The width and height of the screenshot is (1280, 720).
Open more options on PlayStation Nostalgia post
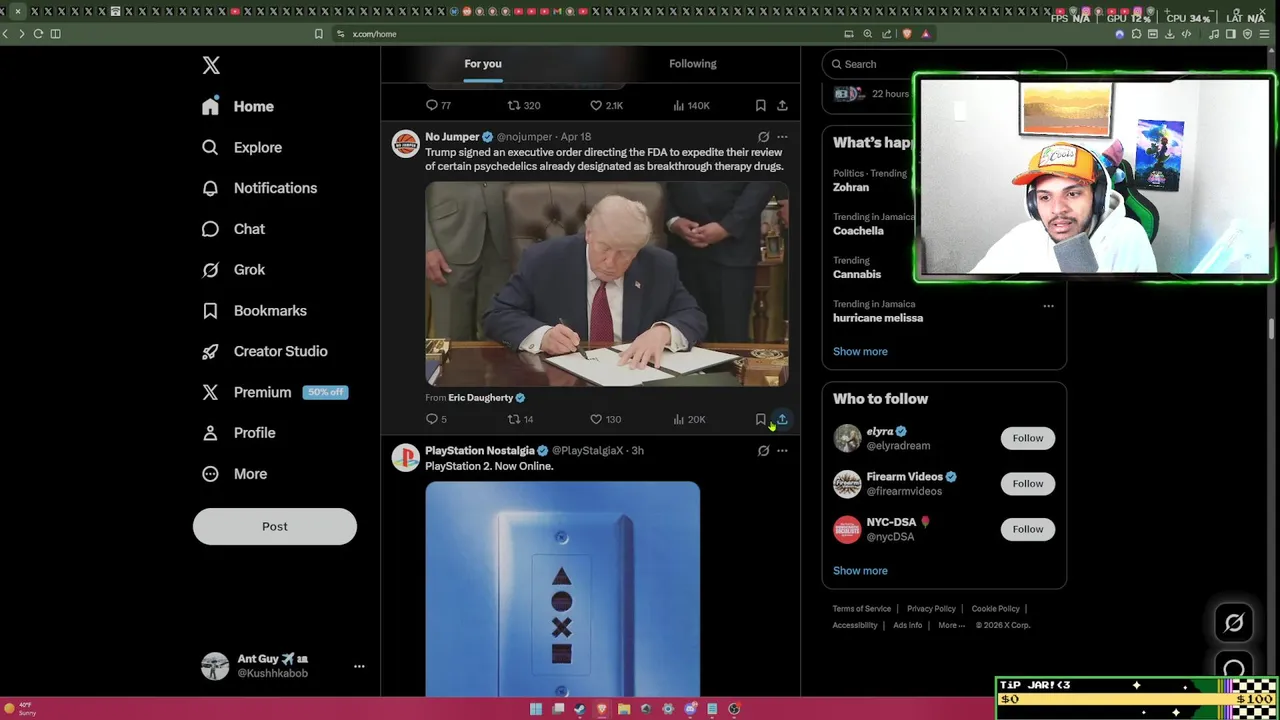782,451
